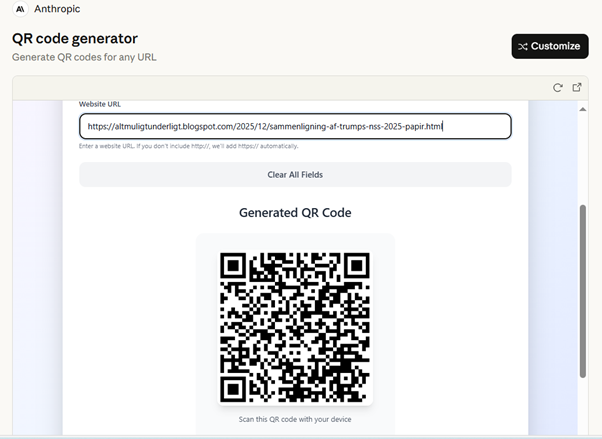Click the 'Generate QR codes for any URL' subtitle
This screenshot has height=439, width=602.
(84, 57)
